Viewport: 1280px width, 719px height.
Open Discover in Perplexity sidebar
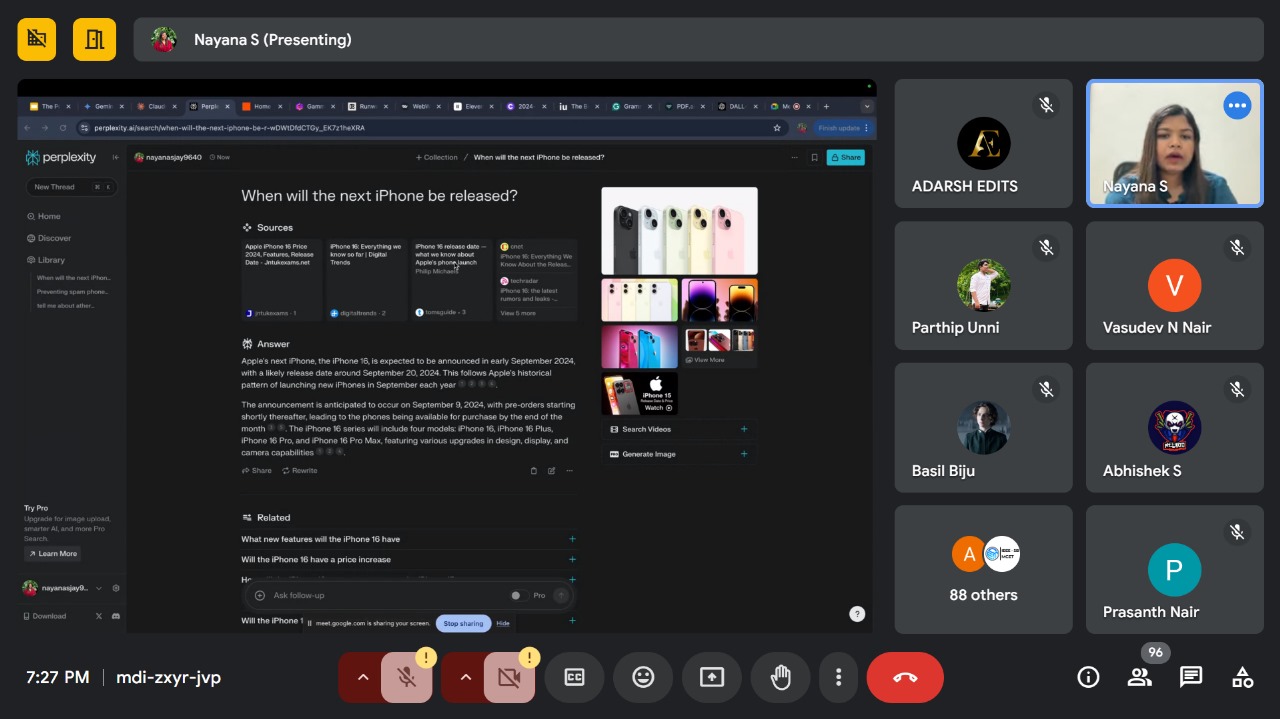tap(49, 238)
